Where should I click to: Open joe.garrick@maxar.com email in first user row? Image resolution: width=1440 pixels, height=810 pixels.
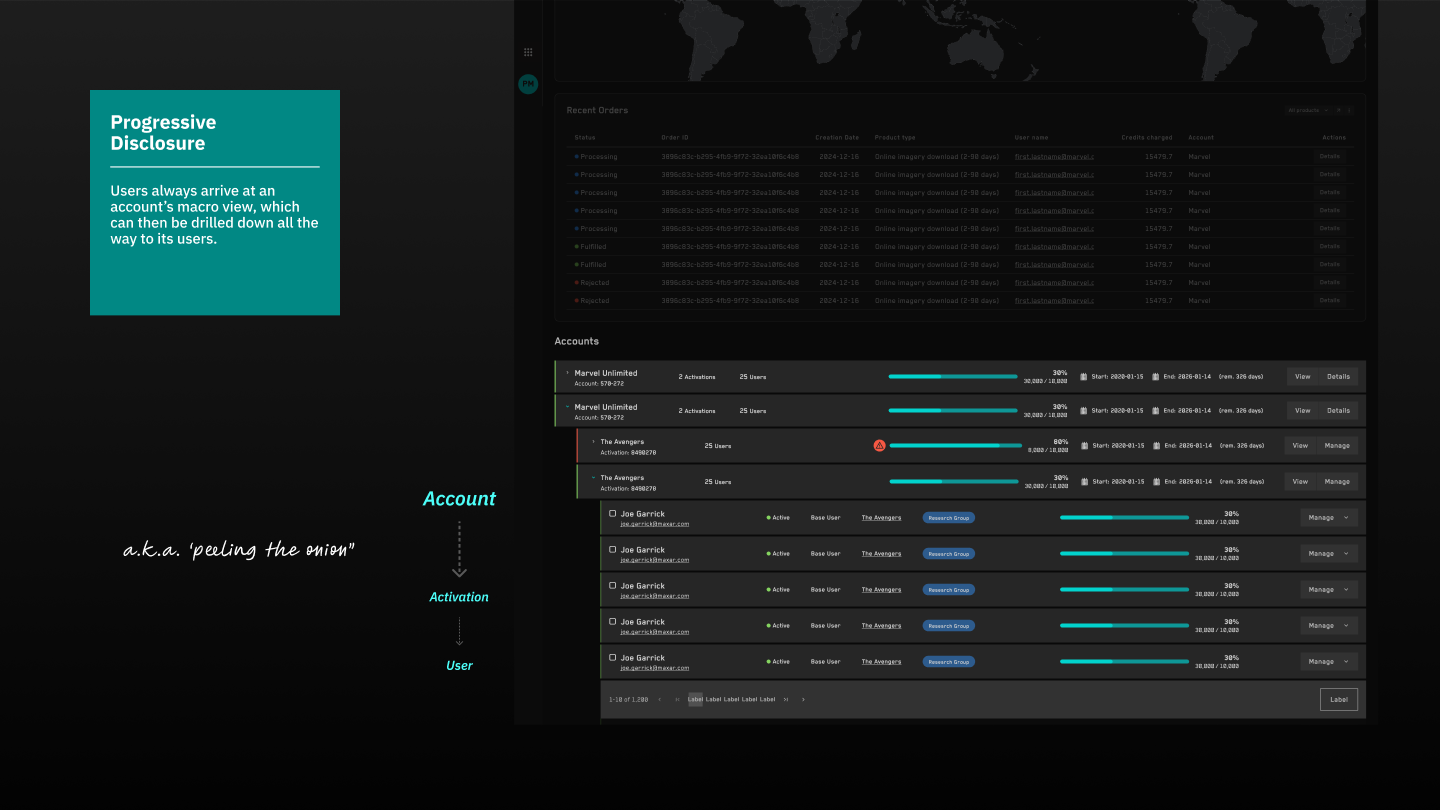pyautogui.click(x=655, y=524)
